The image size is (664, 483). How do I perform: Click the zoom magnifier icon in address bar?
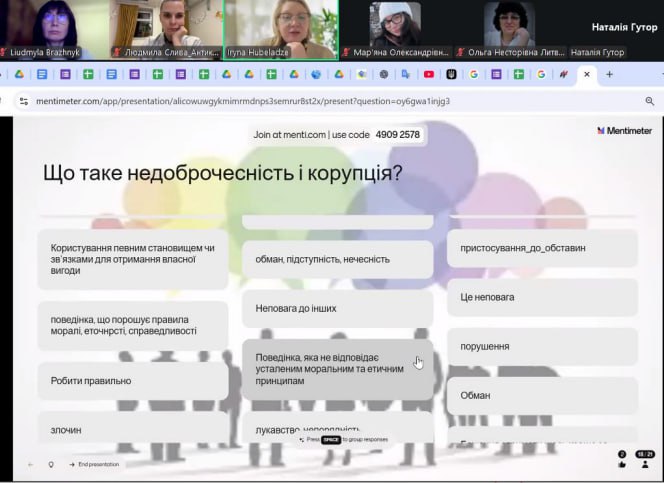649,101
